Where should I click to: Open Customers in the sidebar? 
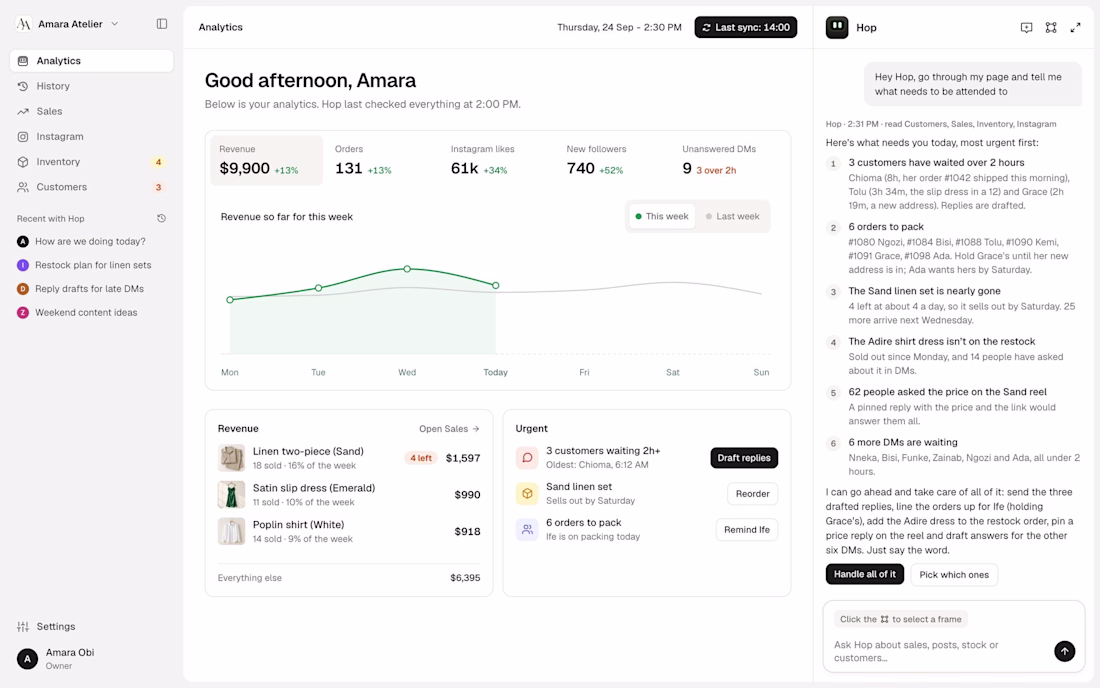92,187
